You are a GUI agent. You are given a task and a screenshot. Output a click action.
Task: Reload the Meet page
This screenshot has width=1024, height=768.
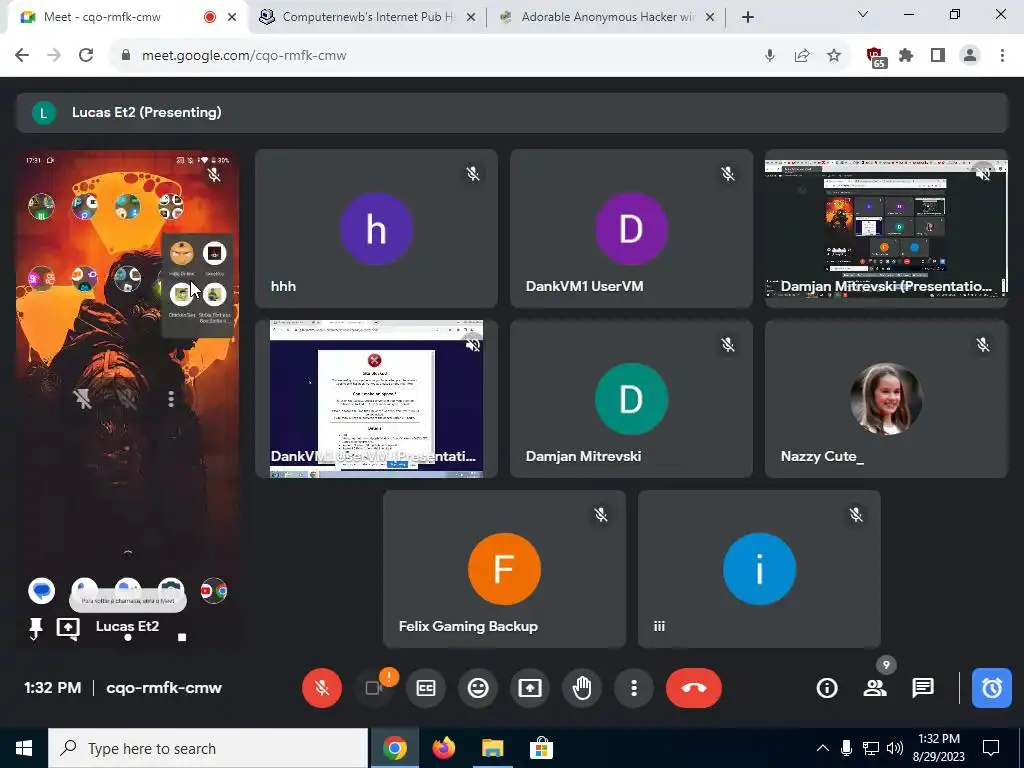coord(86,56)
